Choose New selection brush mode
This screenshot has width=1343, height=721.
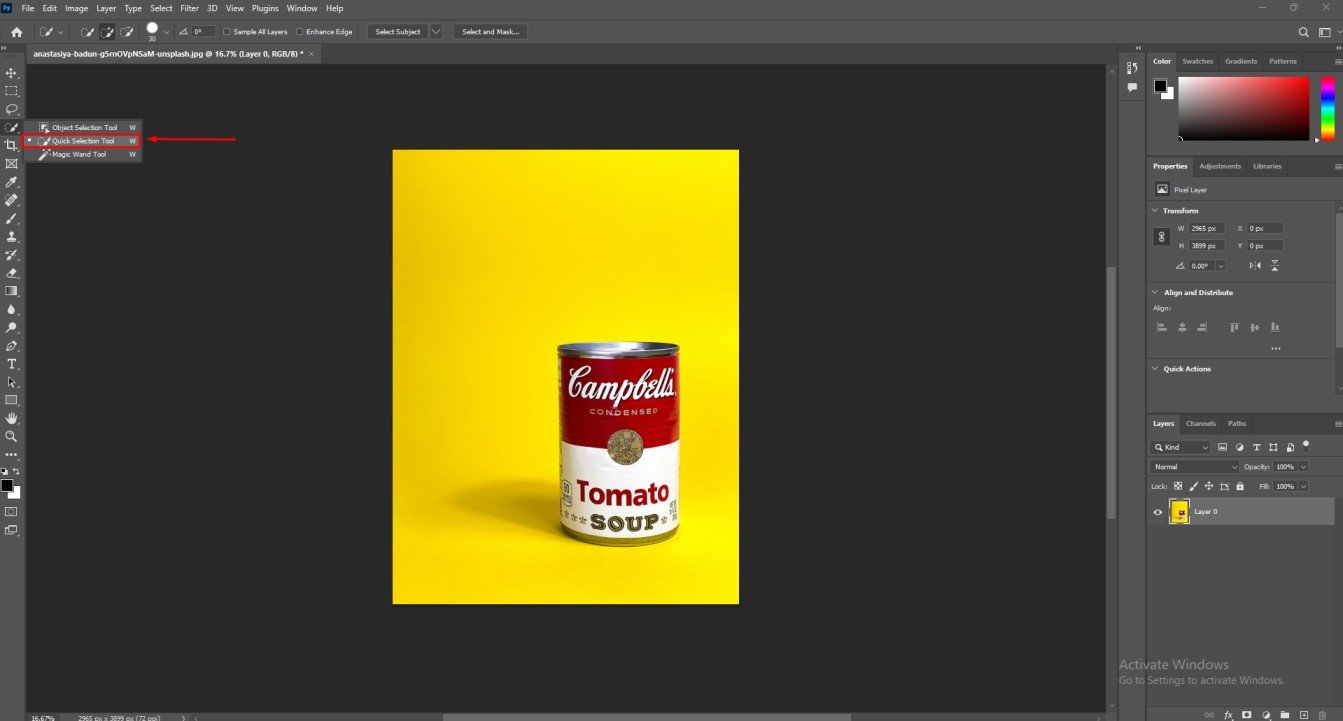pos(88,32)
